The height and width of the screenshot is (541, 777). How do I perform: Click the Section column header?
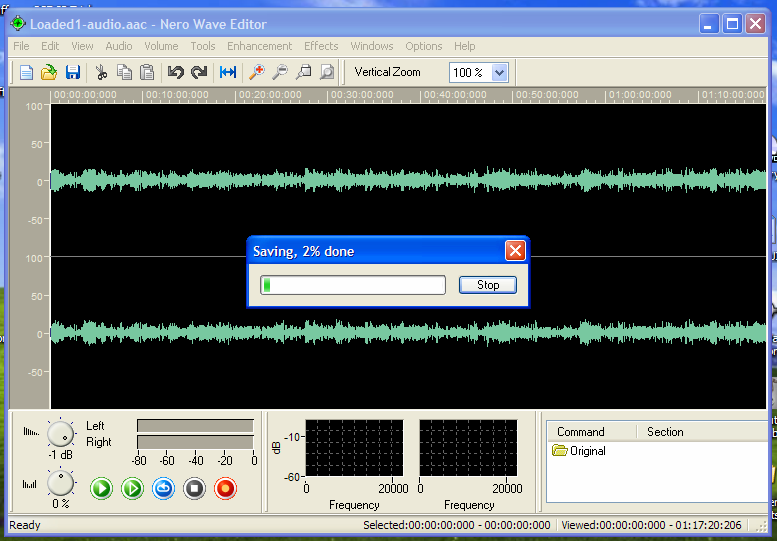coord(665,432)
